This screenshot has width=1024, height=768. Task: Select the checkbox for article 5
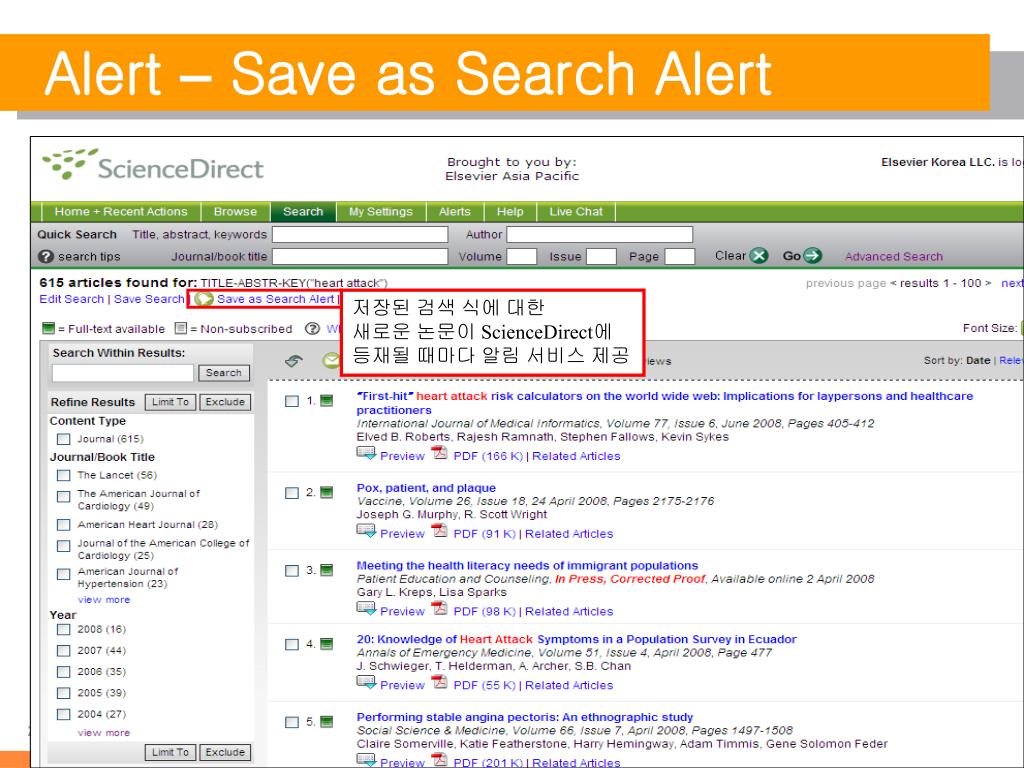tap(292, 722)
